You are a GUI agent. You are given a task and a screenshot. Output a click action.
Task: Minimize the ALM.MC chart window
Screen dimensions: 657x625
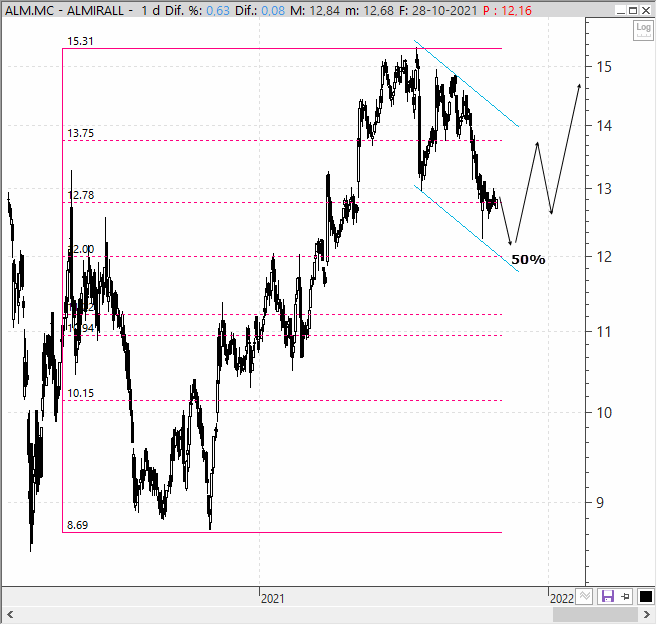(621, 10)
